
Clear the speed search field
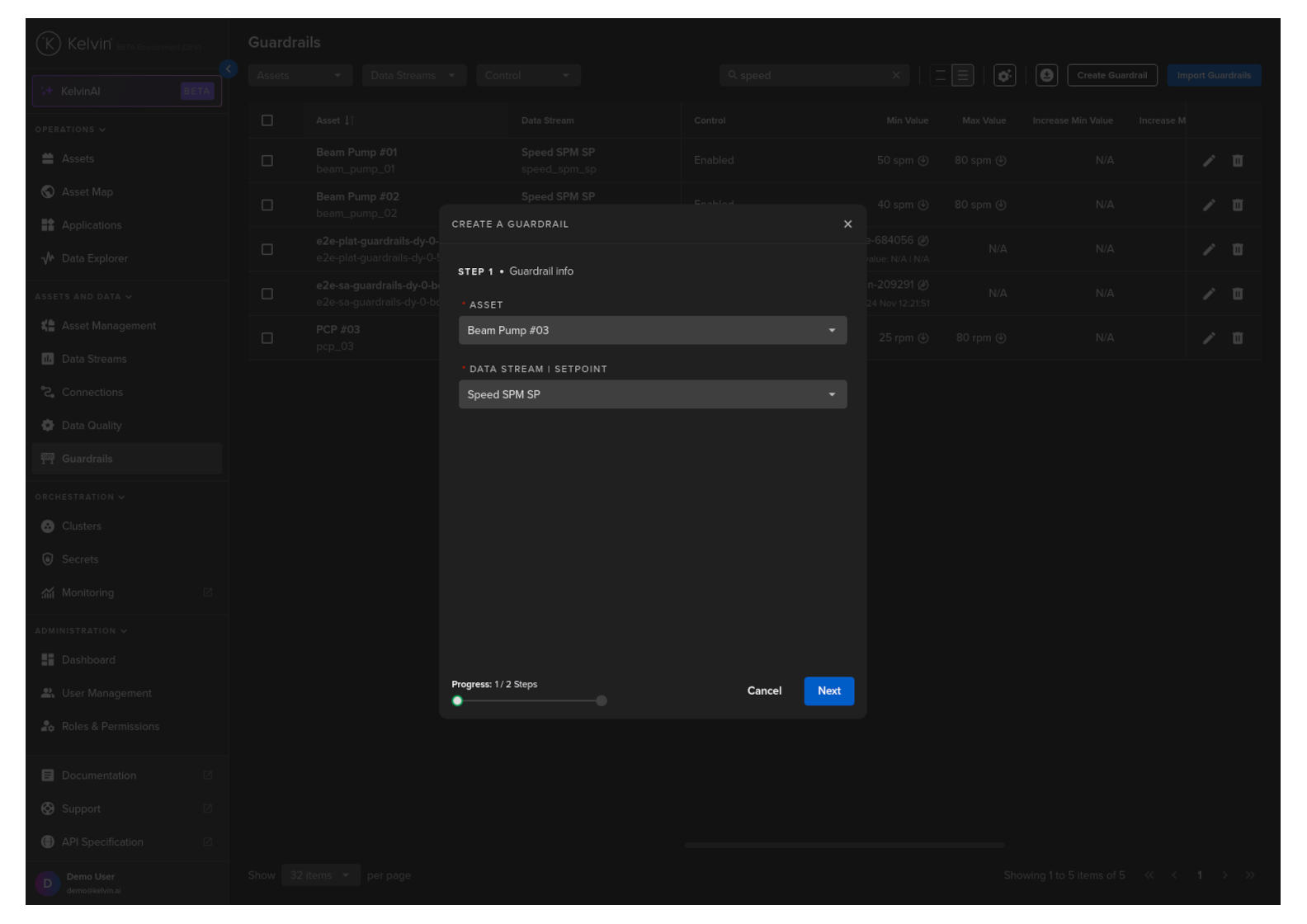click(896, 76)
